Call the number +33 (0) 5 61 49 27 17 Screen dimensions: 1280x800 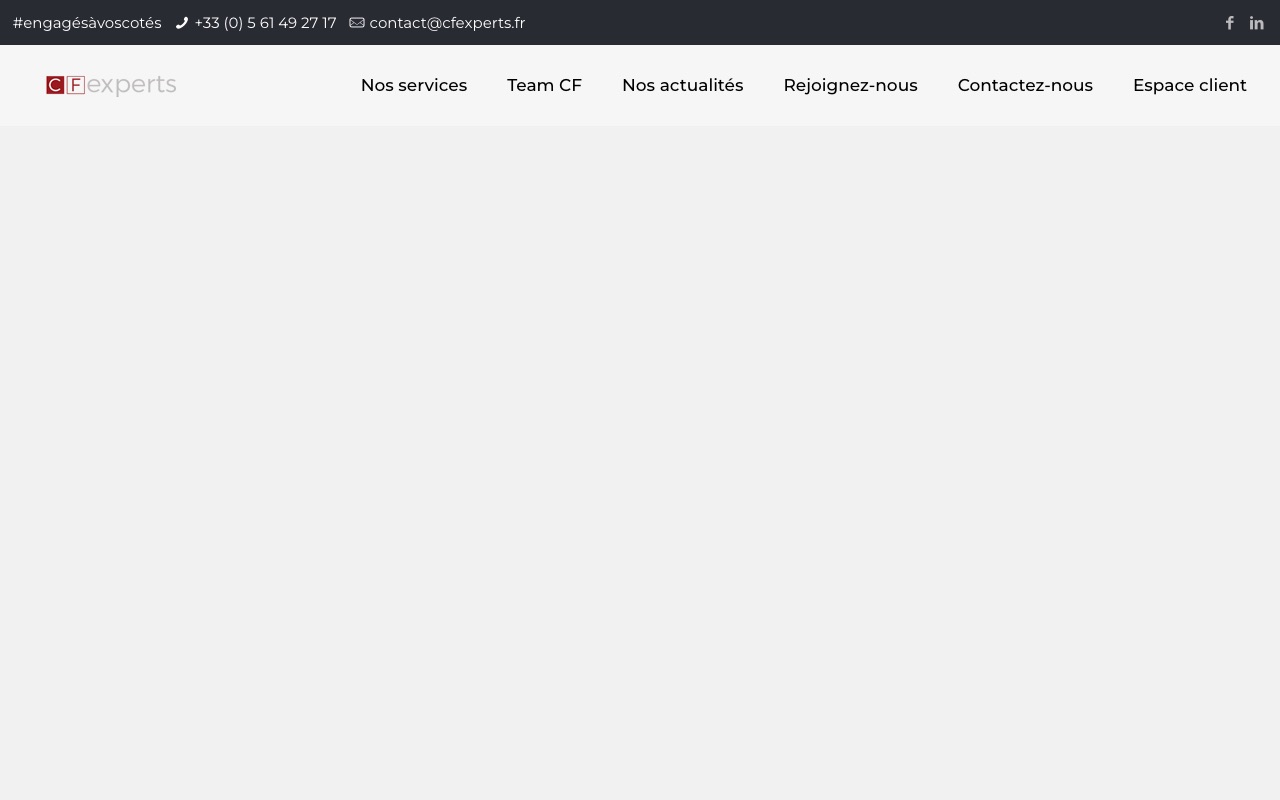(x=265, y=23)
